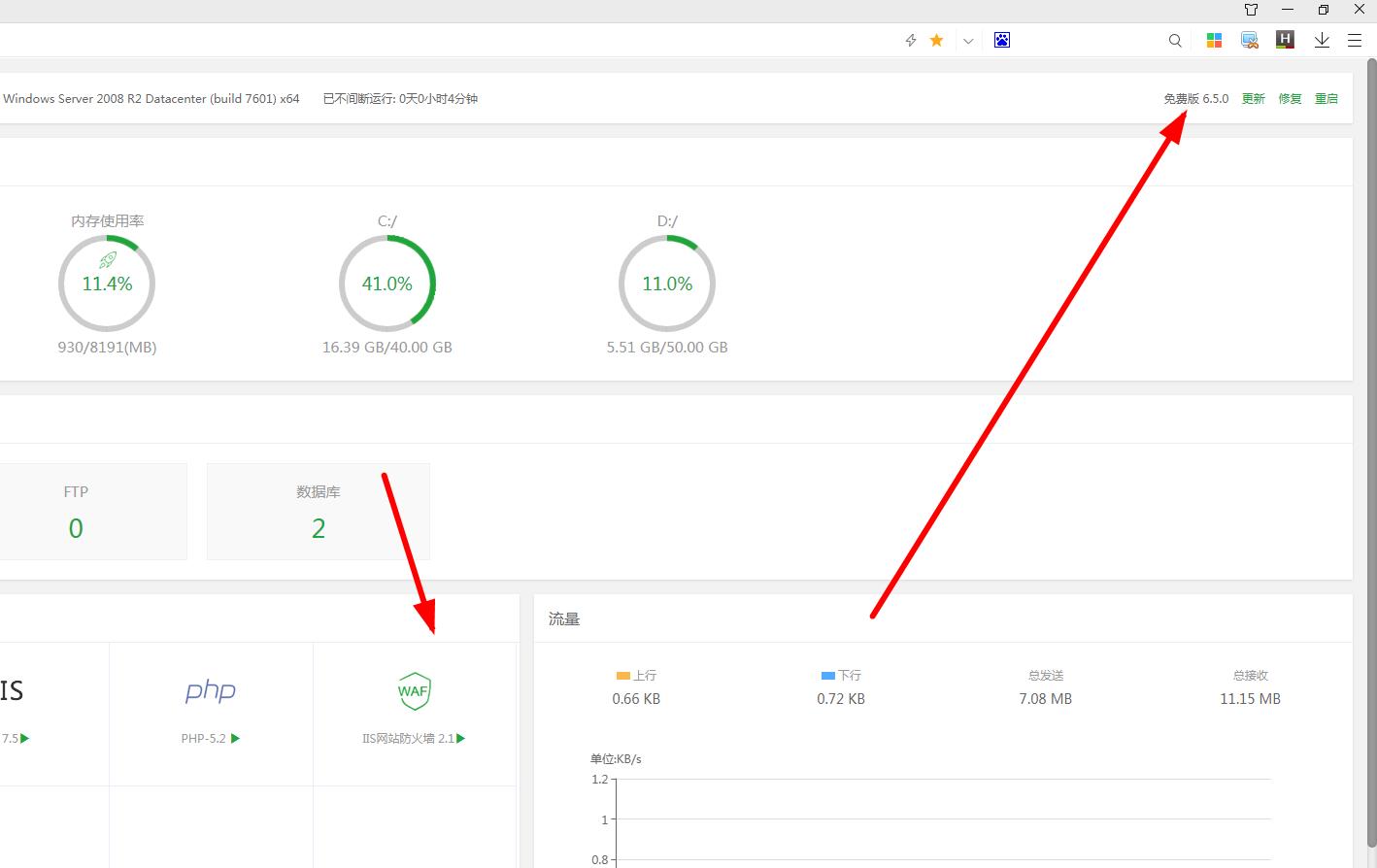Click the C:/ 41.0% disk gauge

(387, 284)
